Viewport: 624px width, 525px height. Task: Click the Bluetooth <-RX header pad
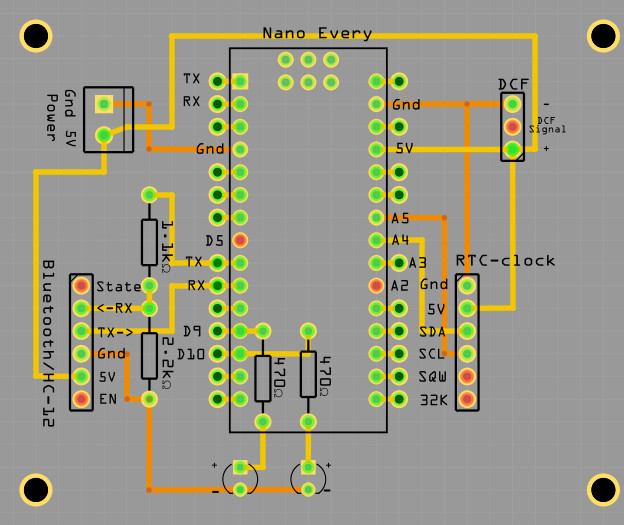coord(81,308)
